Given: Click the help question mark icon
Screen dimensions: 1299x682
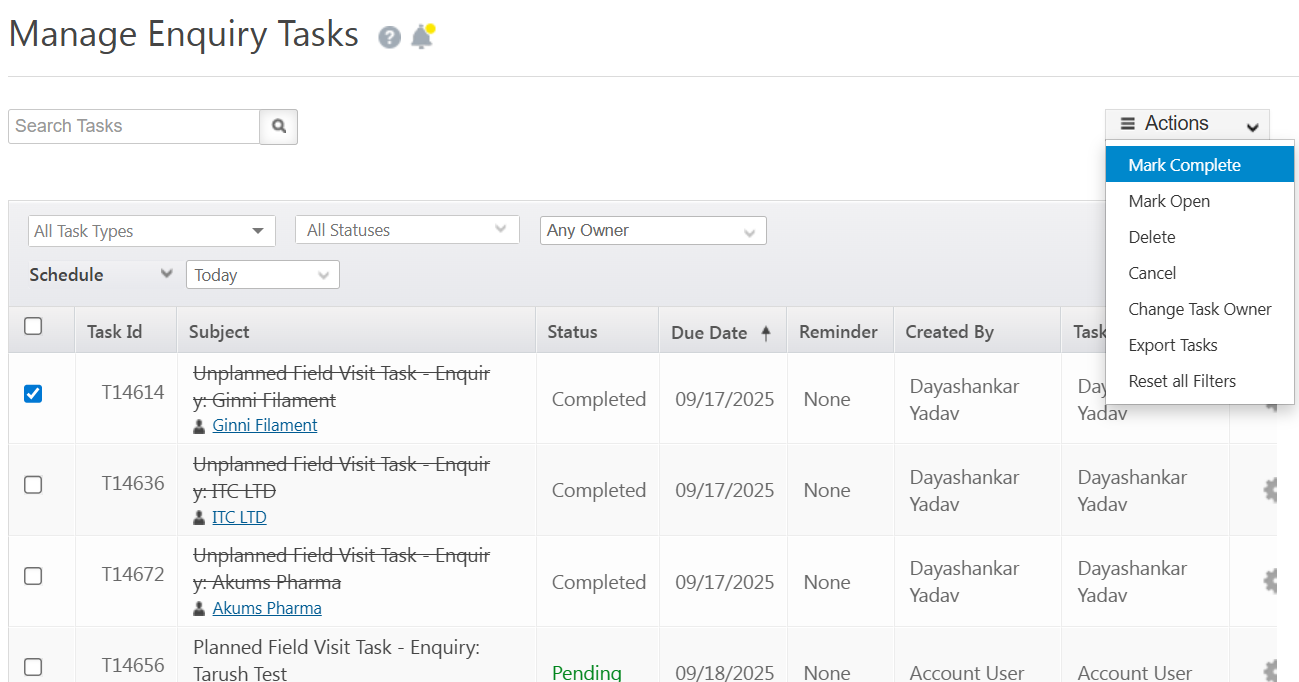Looking at the screenshot, I should [x=389, y=37].
